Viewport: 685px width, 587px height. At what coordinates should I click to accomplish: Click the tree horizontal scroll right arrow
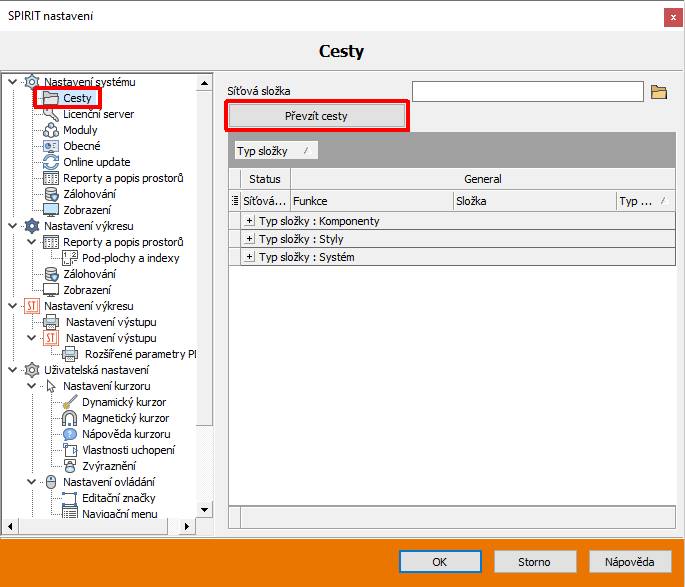(187, 526)
